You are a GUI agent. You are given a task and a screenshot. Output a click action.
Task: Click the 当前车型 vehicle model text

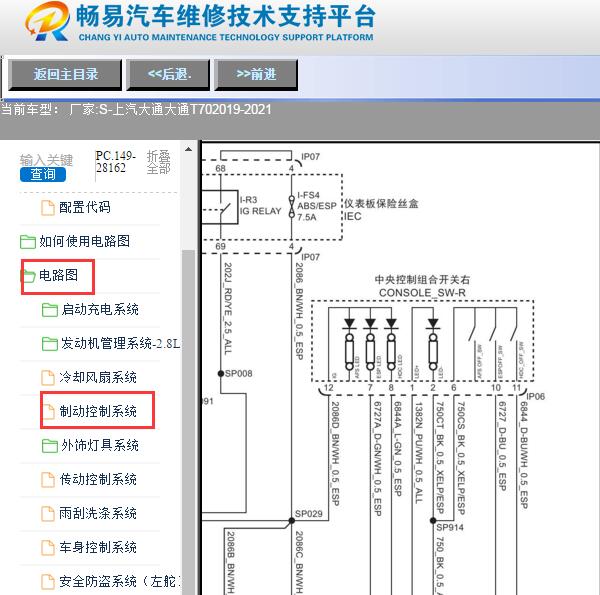click(136, 110)
